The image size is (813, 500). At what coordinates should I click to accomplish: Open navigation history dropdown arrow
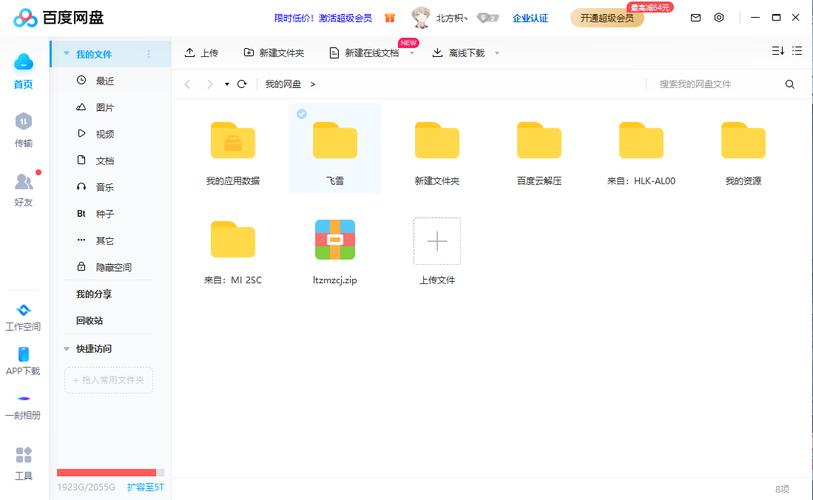(227, 85)
